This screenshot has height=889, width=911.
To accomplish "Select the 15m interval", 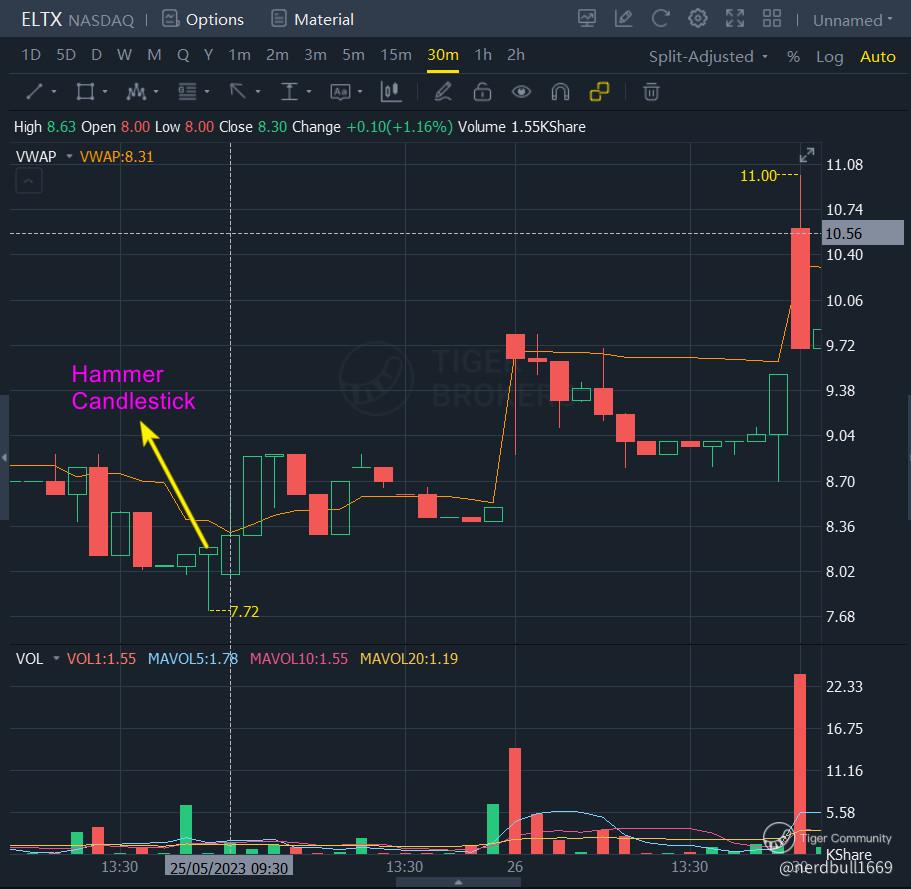I will pos(396,55).
